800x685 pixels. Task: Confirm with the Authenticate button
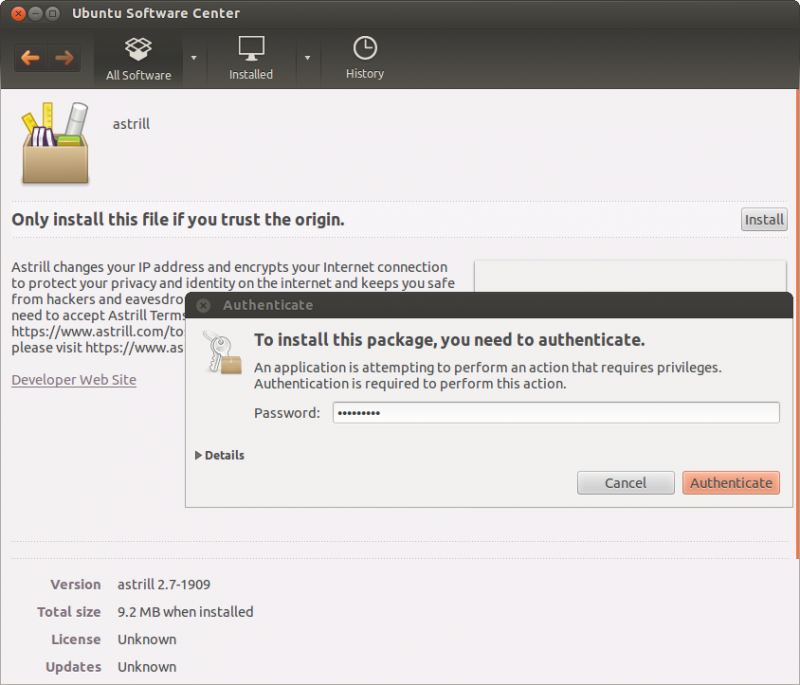731,483
